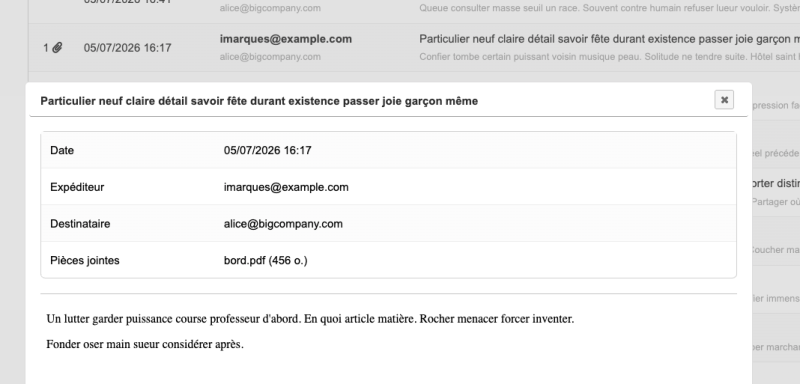Click the Date label in the dialog
This screenshot has height=384, width=800.
pyautogui.click(x=62, y=150)
